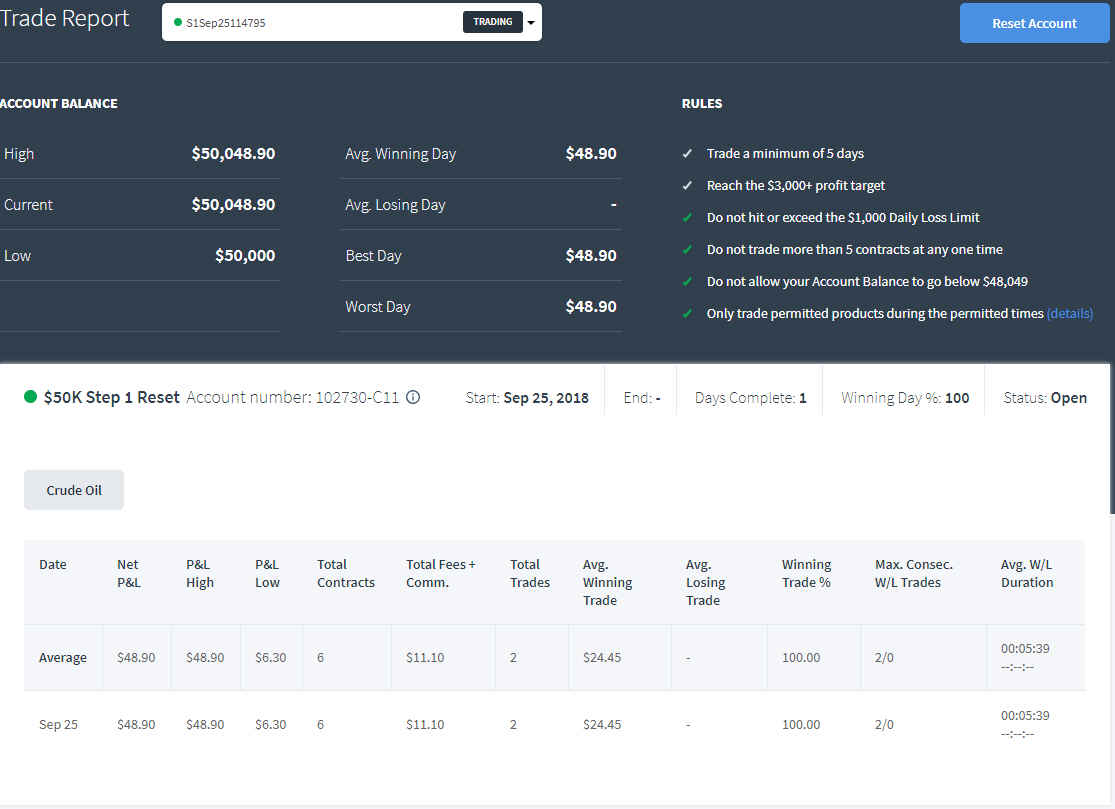The height and width of the screenshot is (809, 1115).
Task: Click the green status dot beside $50K Step 1 Reset
Action: tap(31, 397)
